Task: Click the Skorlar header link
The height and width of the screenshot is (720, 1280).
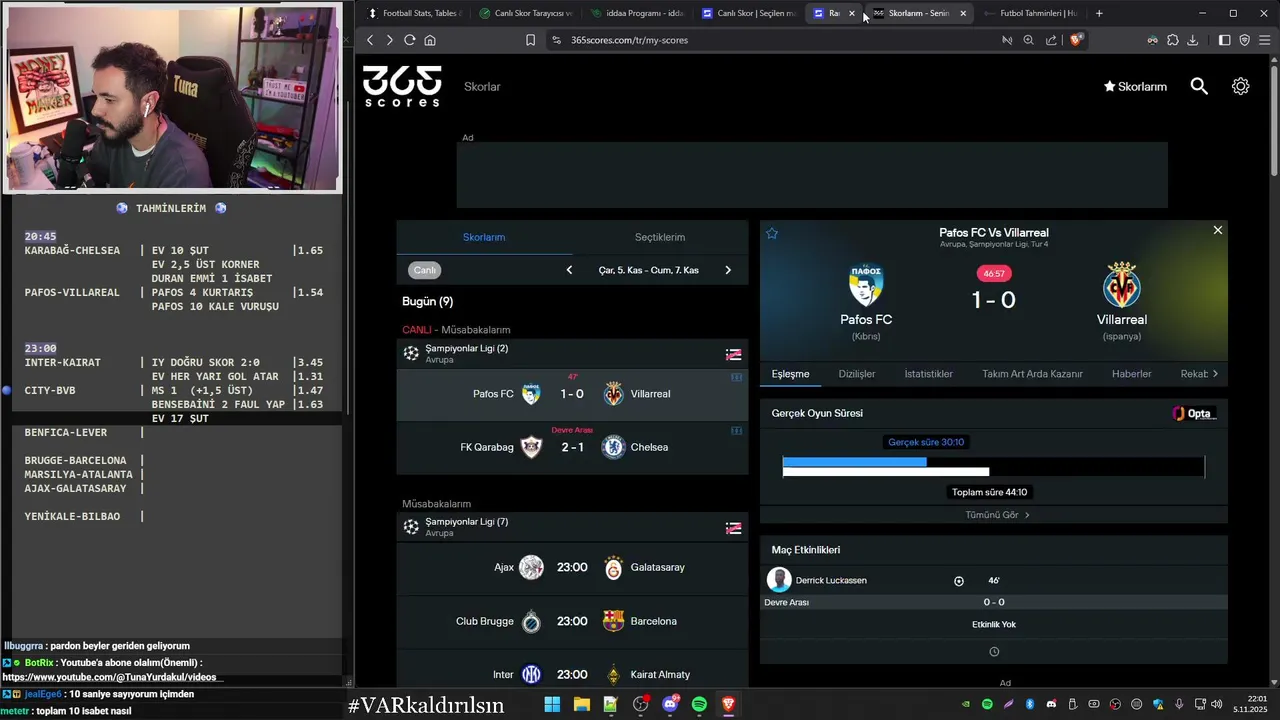Action: pyautogui.click(x=482, y=87)
